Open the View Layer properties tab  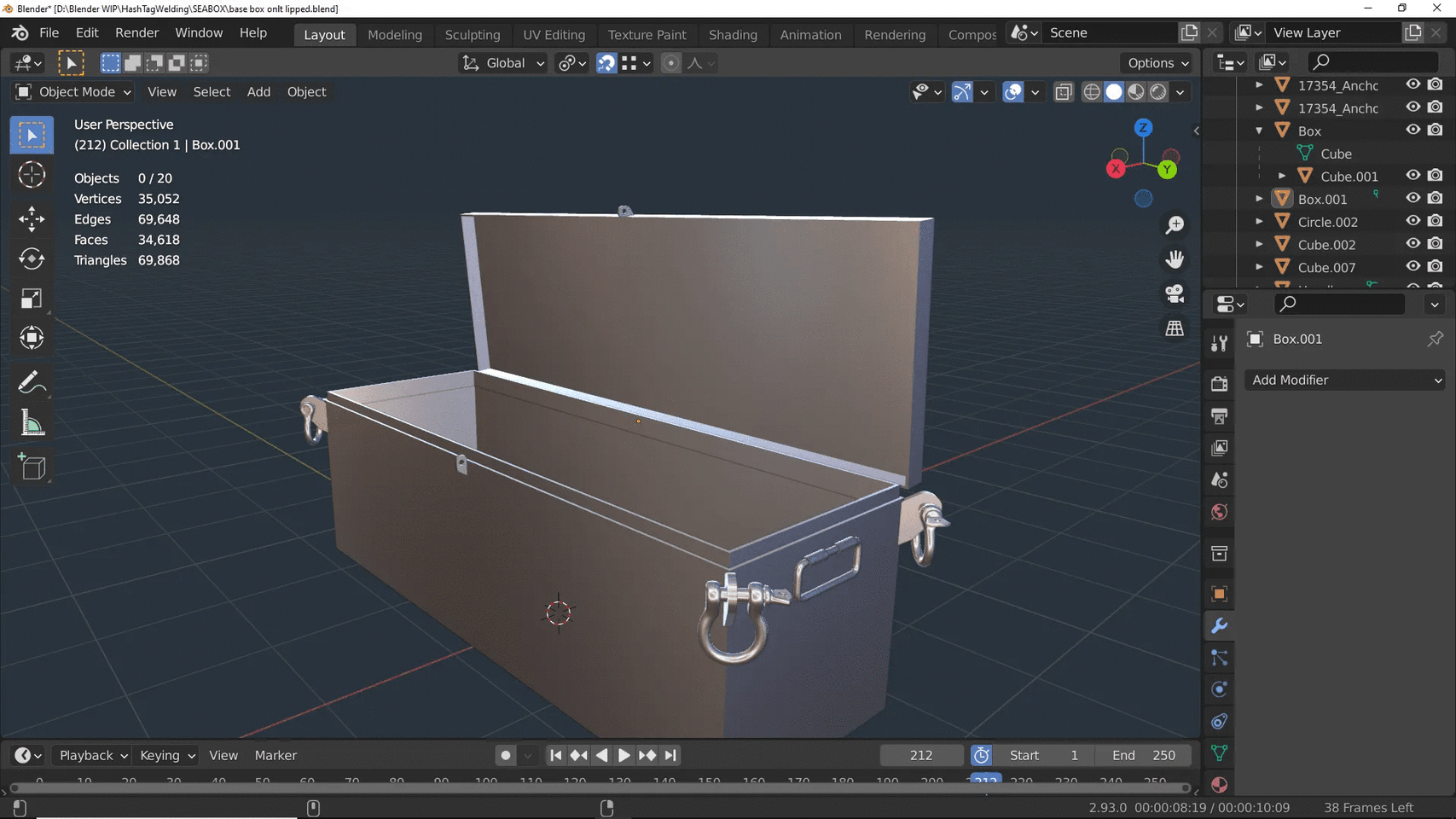click(x=1219, y=448)
